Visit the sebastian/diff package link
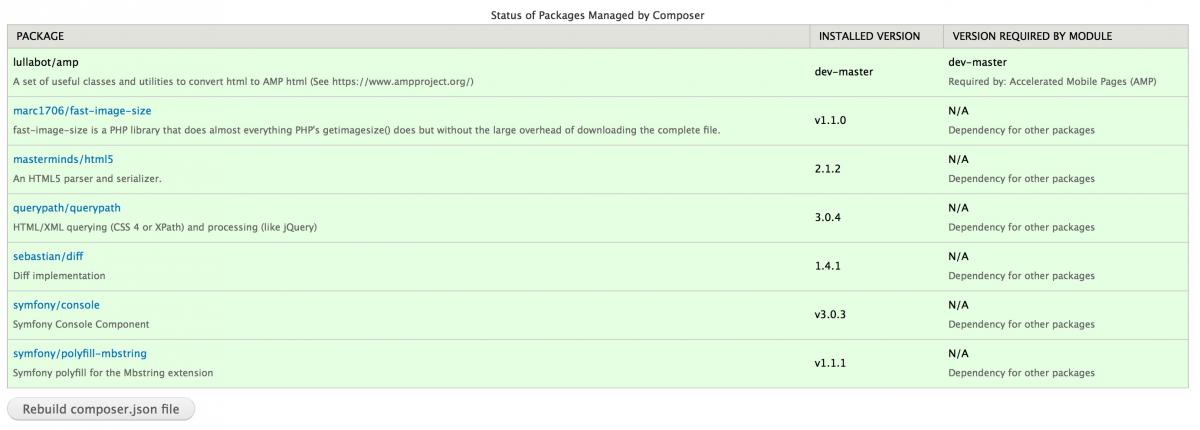Viewport: 1200px width, 430px height. [48, 256]
